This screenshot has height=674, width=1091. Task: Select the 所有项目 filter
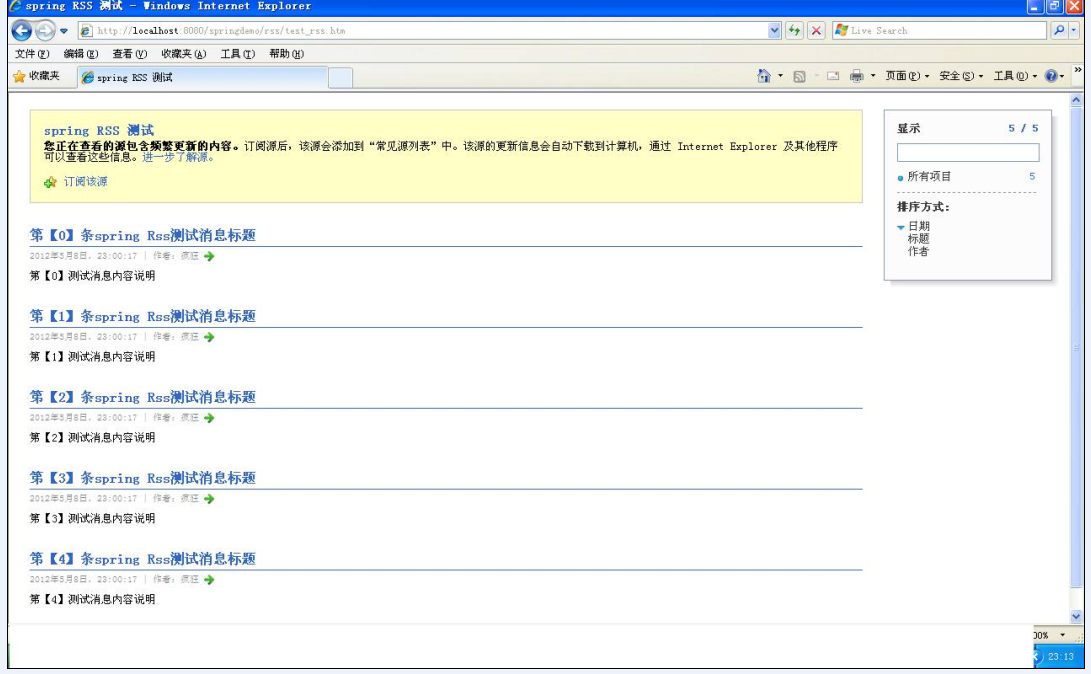(929, 177)
